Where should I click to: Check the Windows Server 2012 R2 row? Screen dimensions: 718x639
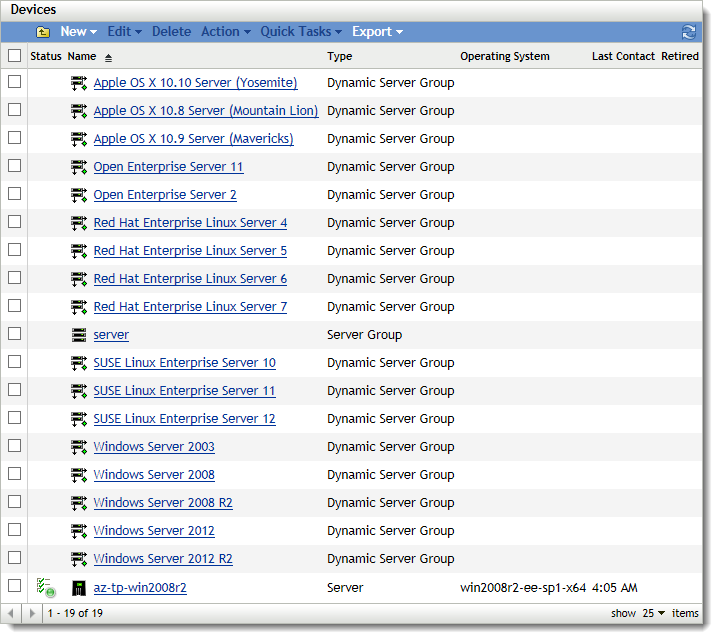point(15,557)
